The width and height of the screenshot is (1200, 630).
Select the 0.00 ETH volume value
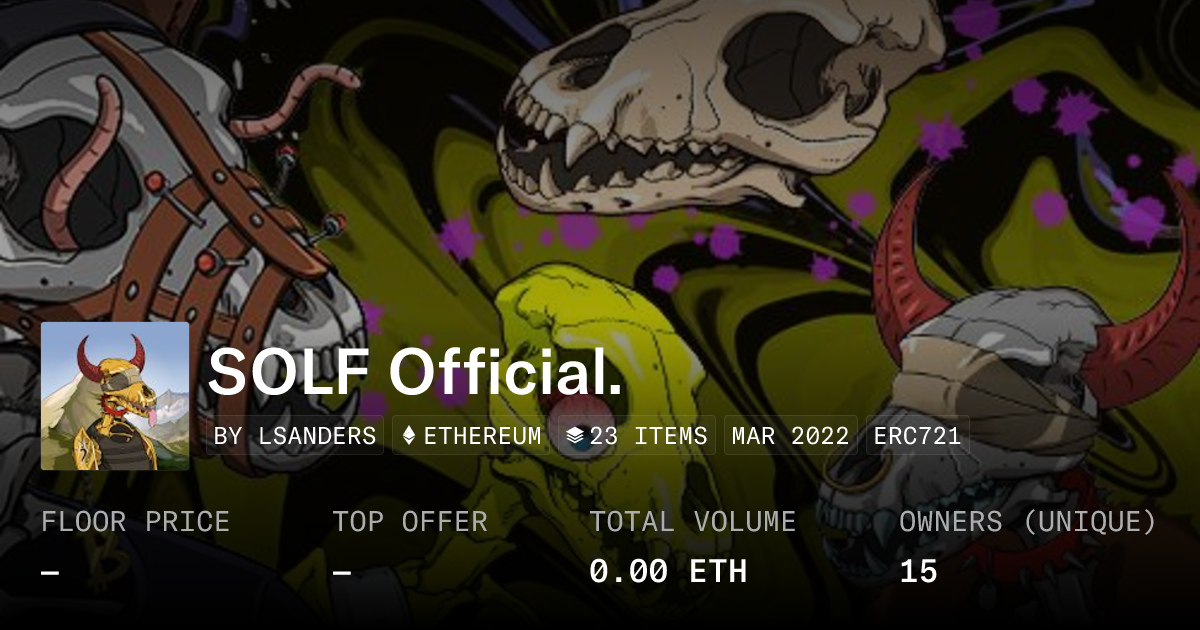point(668,572)
